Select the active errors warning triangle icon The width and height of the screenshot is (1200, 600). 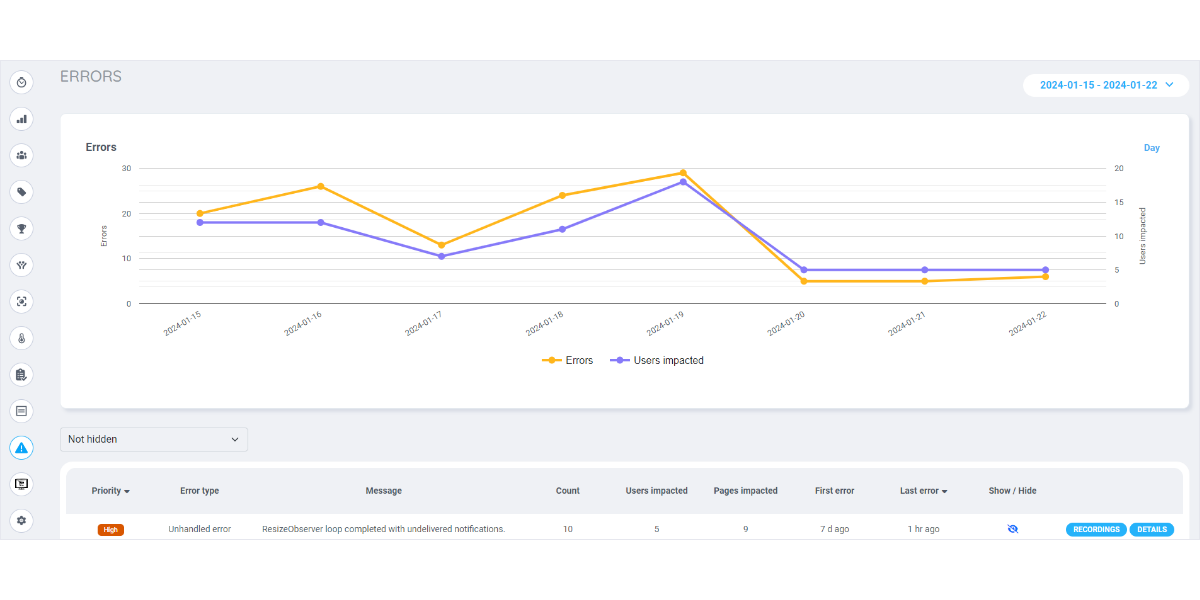coord(21,448)
